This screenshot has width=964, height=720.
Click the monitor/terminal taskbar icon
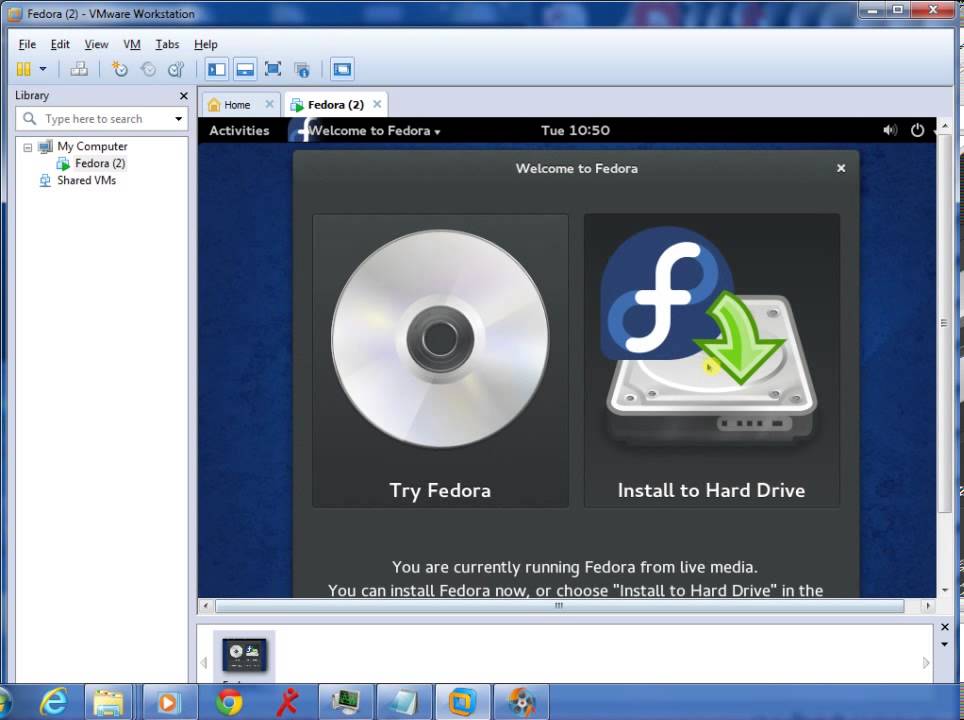point(346,702)
